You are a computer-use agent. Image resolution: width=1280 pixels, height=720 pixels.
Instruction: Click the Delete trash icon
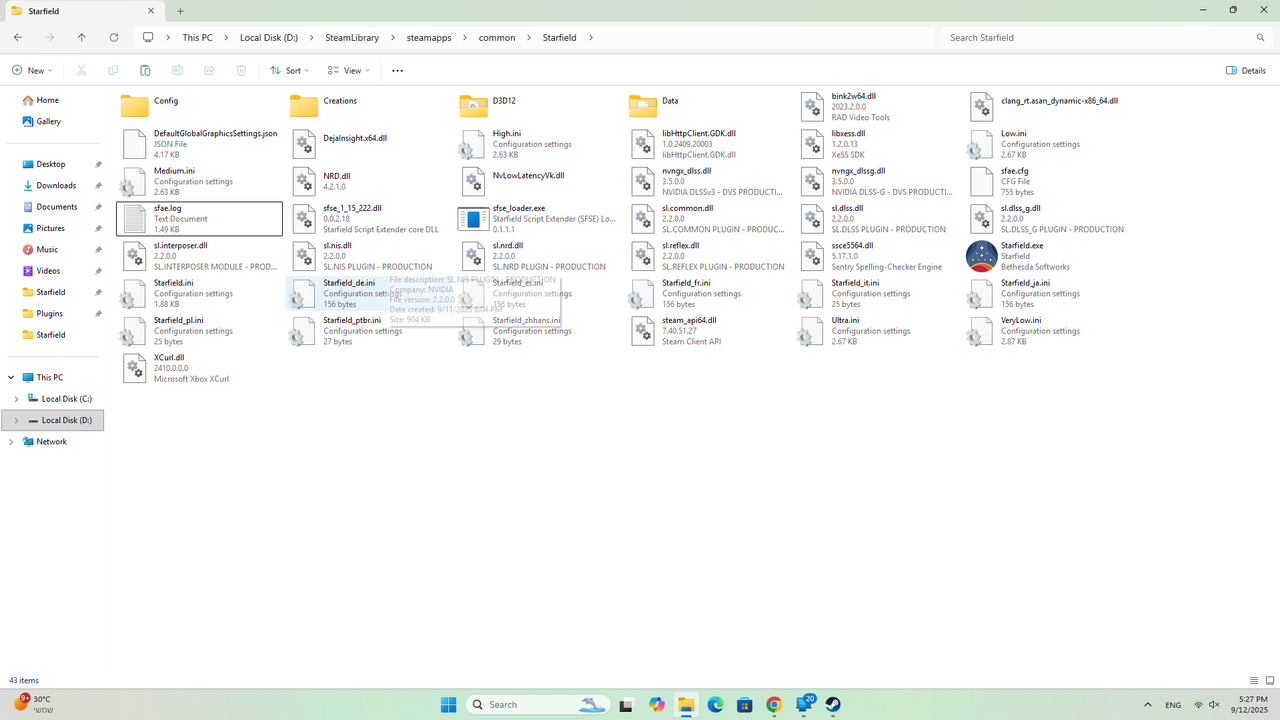pyautogui.click(x=241, y=70)
